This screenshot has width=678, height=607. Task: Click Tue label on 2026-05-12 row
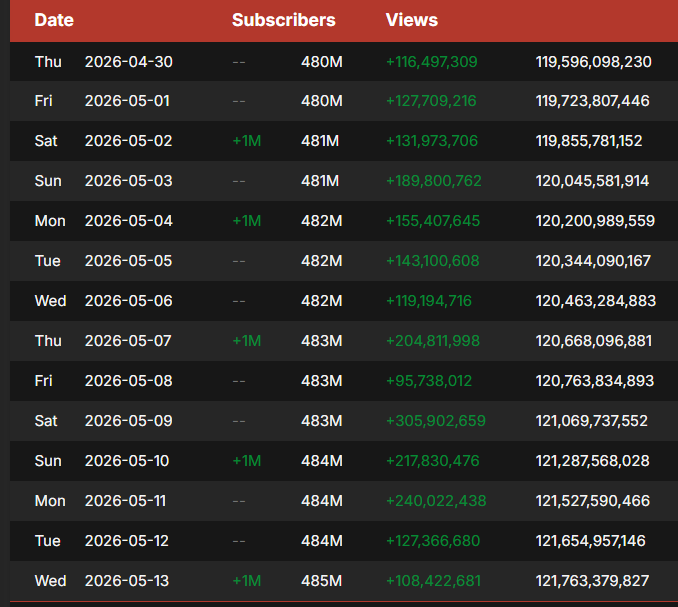click(x=48, y=541)
